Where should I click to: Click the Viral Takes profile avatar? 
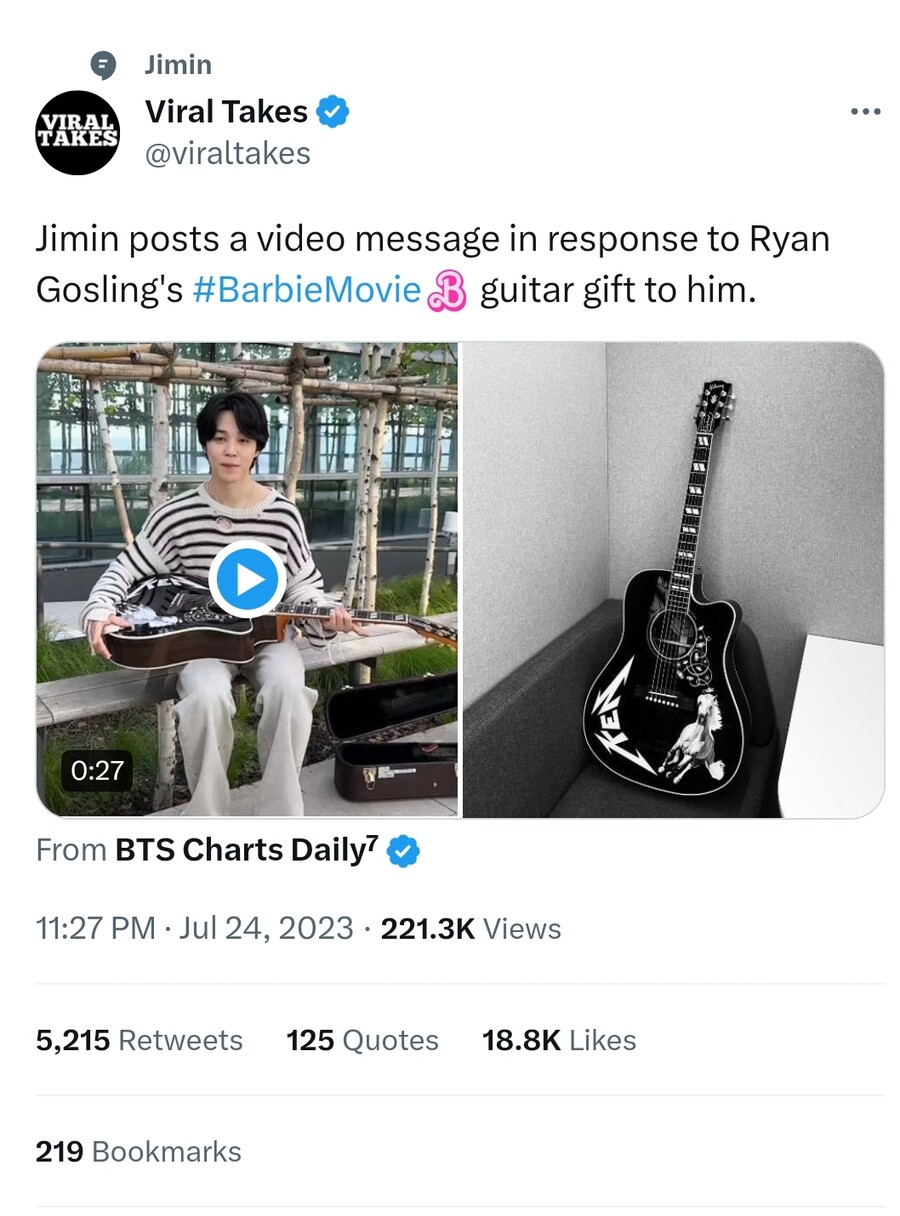pyautogui.click(x=77, y=132)
